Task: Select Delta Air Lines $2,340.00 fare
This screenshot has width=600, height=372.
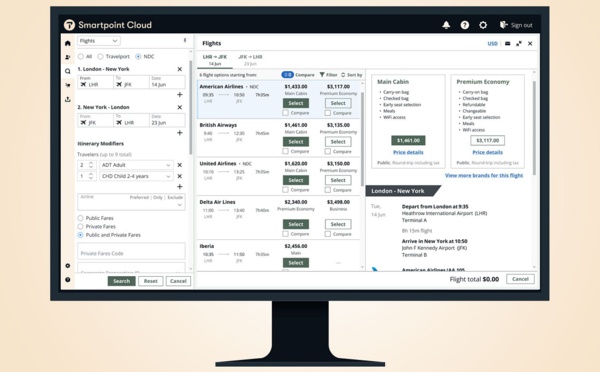Action: tap(296, 224)
